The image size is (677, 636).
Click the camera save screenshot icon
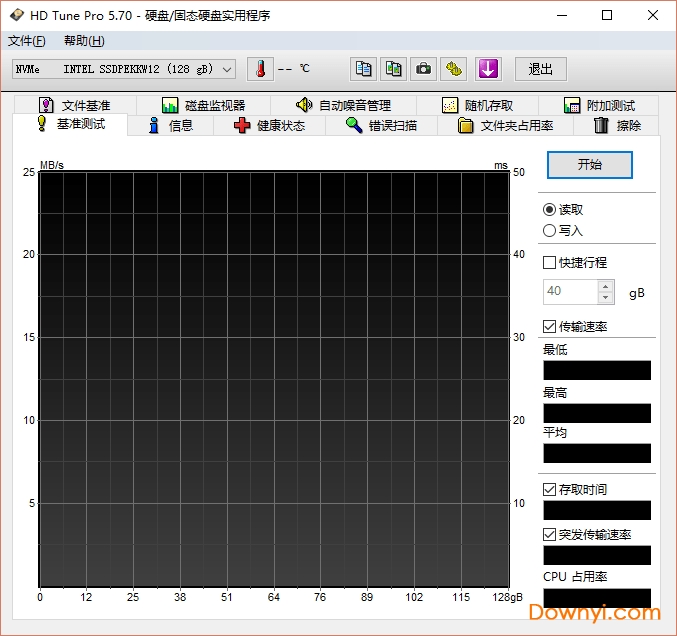tap(424, 69)
